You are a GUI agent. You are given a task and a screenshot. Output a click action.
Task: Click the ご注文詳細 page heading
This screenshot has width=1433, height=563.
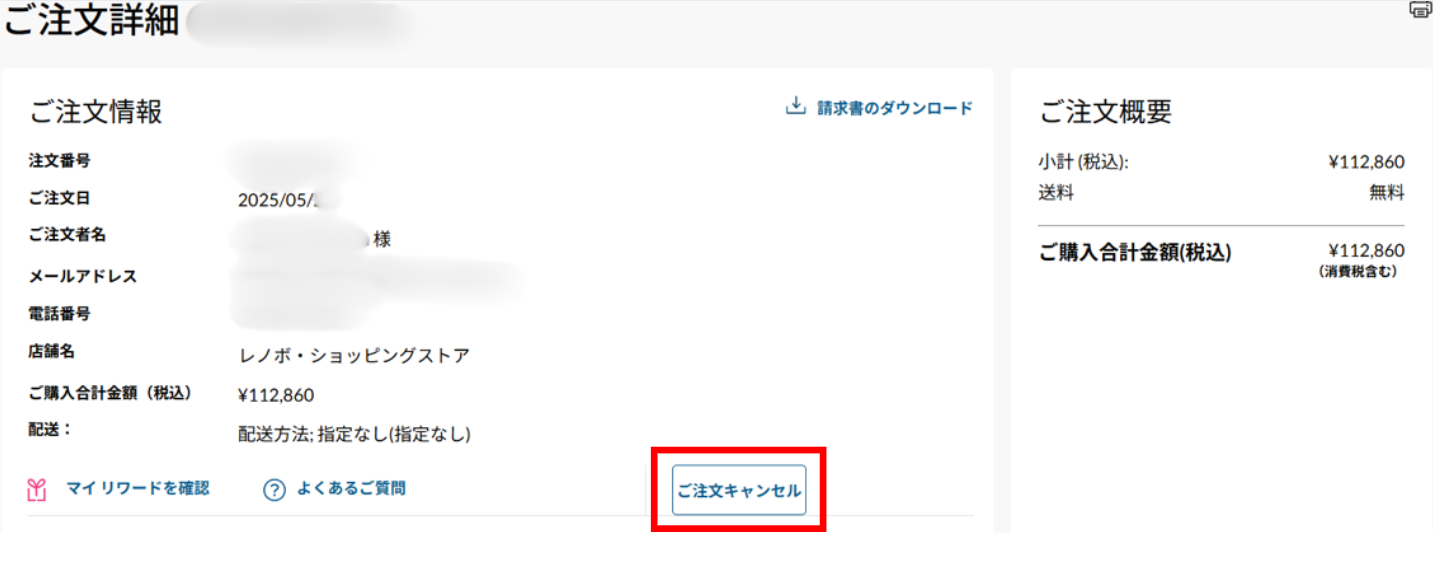(x=92, y=22)
